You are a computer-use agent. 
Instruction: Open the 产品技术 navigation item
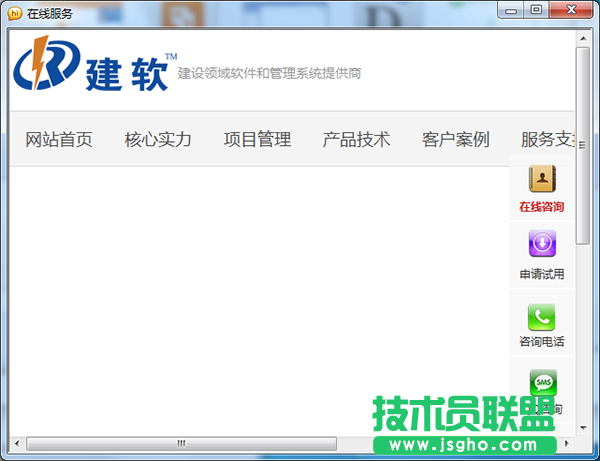[x=356, y=140]
